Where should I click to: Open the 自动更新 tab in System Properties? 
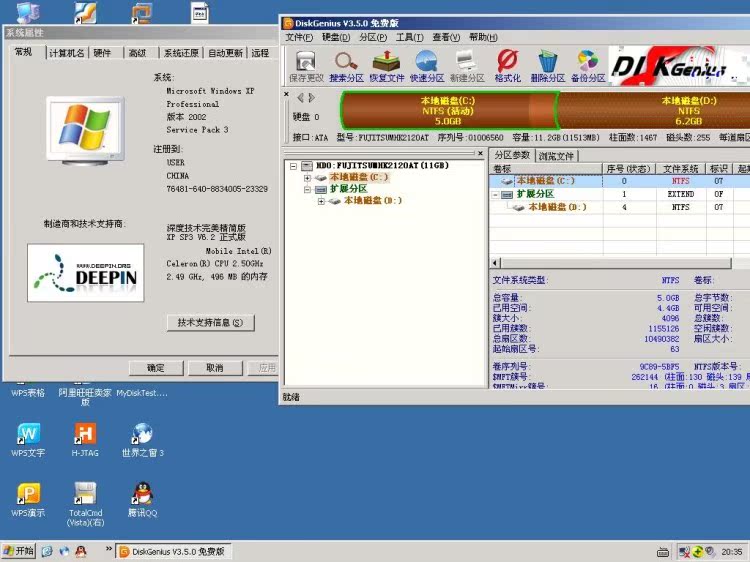pyautogui.click(x=225, y=53)
